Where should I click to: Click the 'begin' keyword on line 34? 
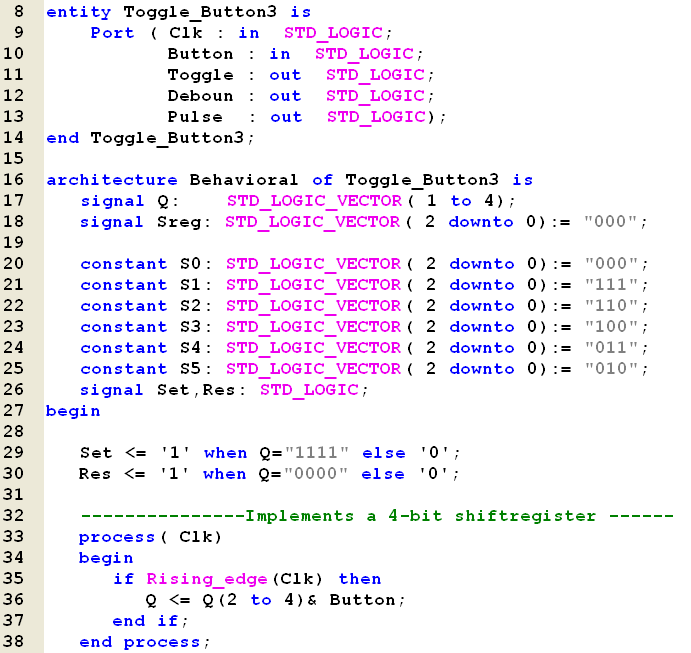click(x=106, y=559)
